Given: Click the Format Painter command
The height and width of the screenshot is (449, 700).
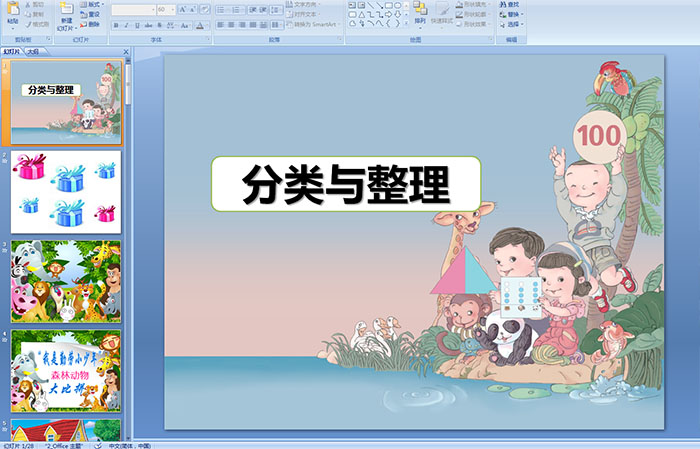Looking at the screenshot, I should click(x=37, y=24).
